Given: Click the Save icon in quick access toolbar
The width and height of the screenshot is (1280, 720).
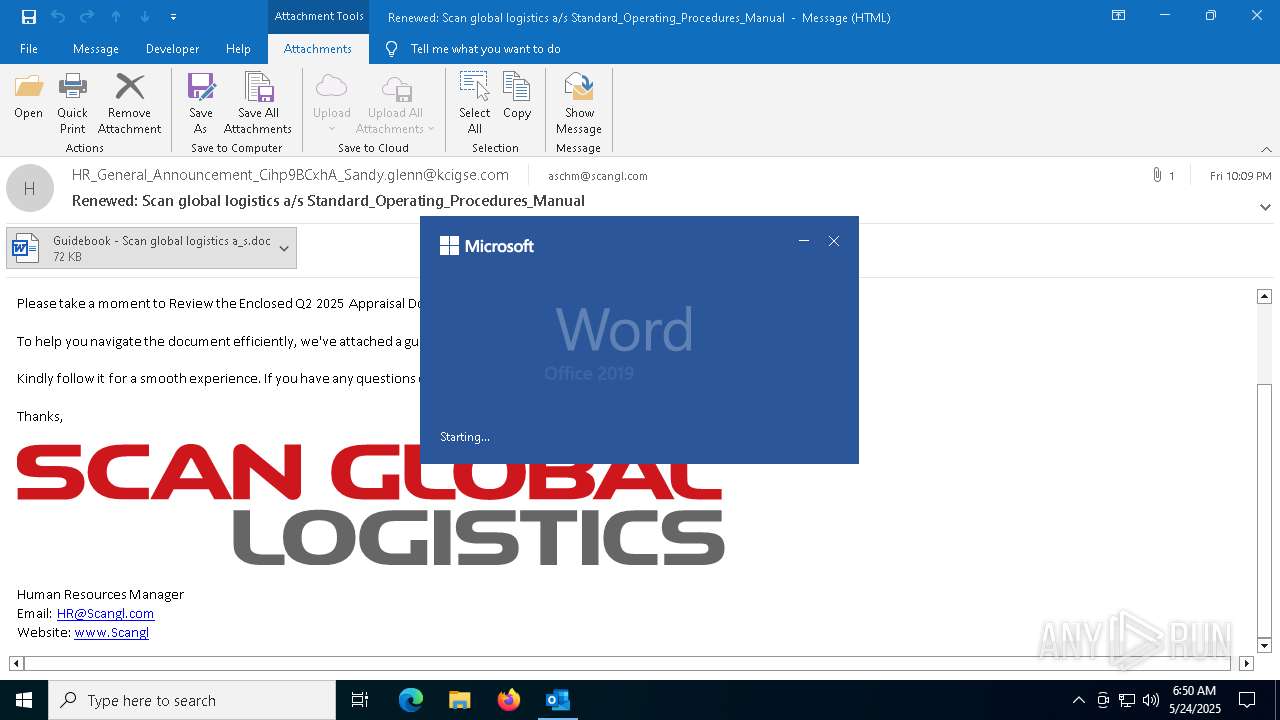Looking at the screenshot, I should tap(29, 17).
